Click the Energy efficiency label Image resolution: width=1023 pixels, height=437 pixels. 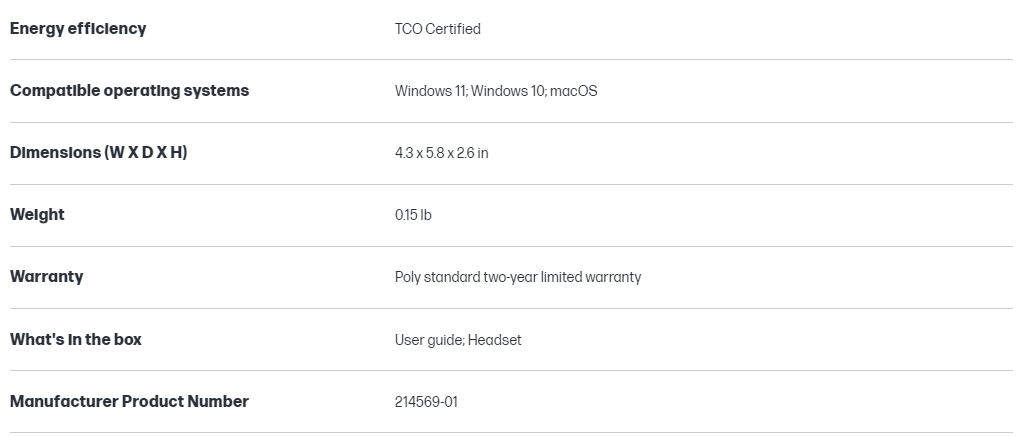pyautogui.click(x=78, y=28)
